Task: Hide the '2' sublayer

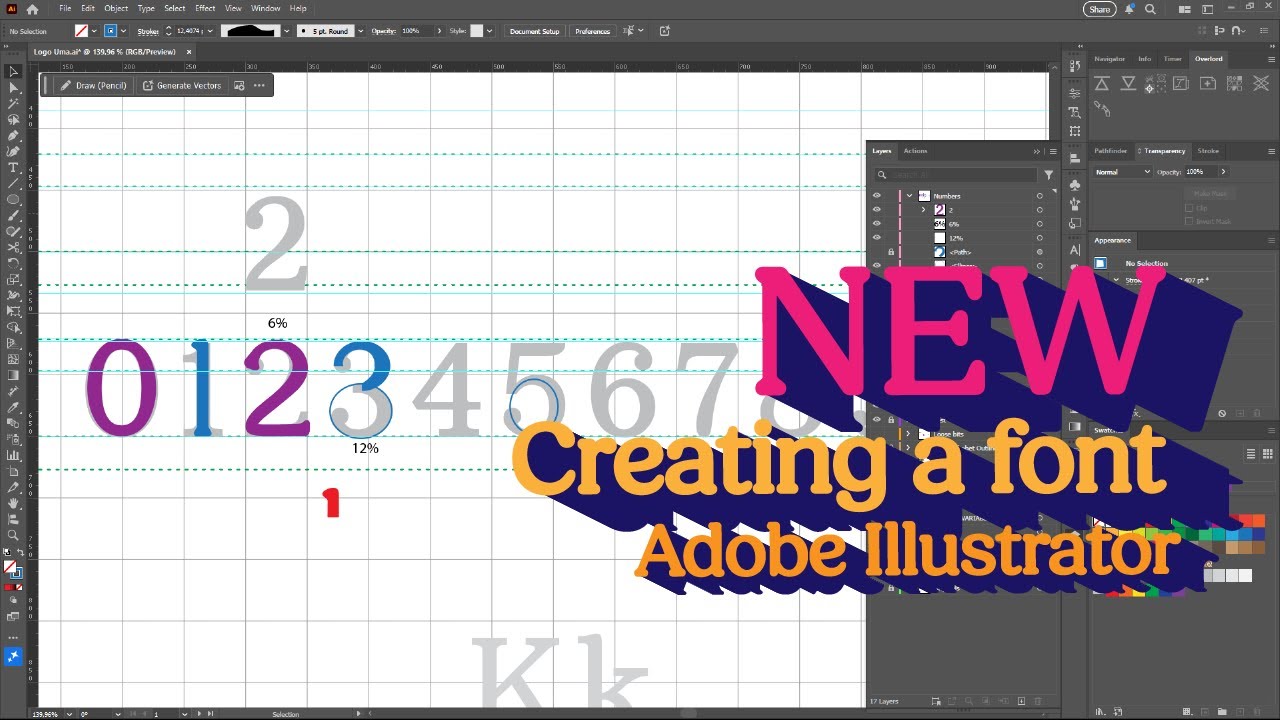Action: (877, 210)
